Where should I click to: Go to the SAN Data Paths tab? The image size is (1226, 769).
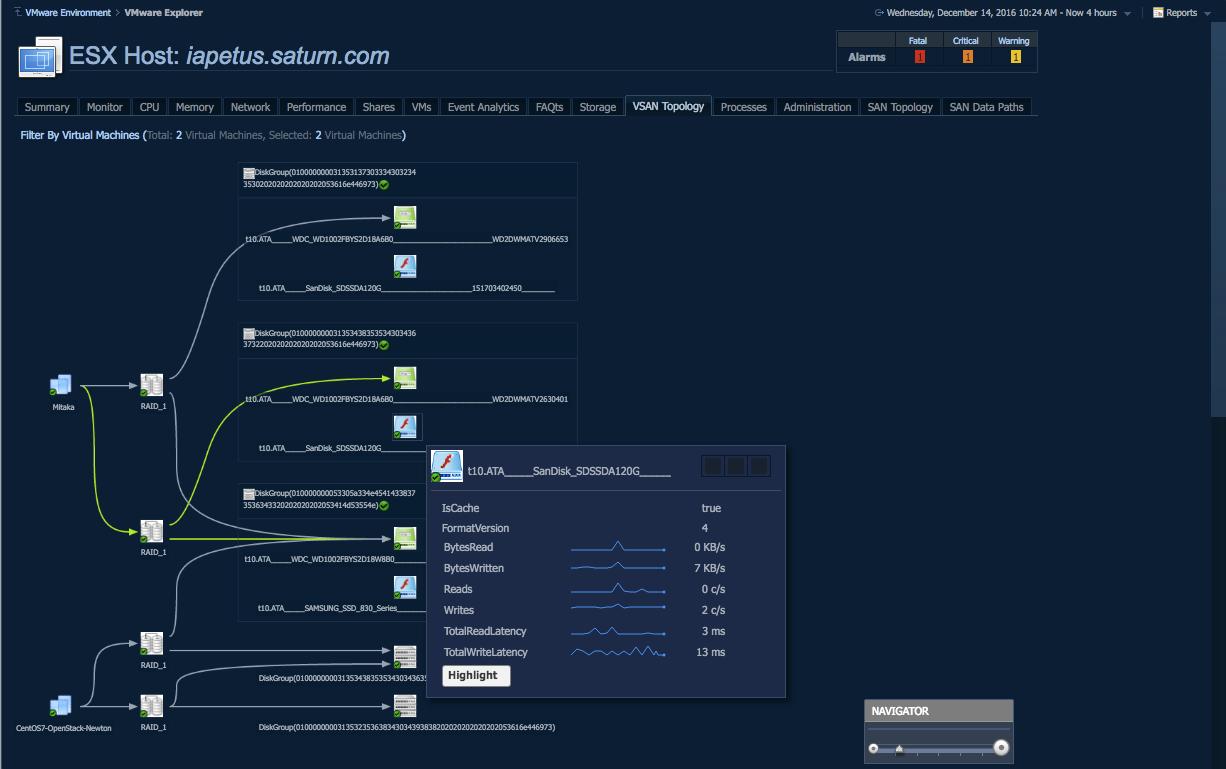pyautogui.click(x=987, y=107)
